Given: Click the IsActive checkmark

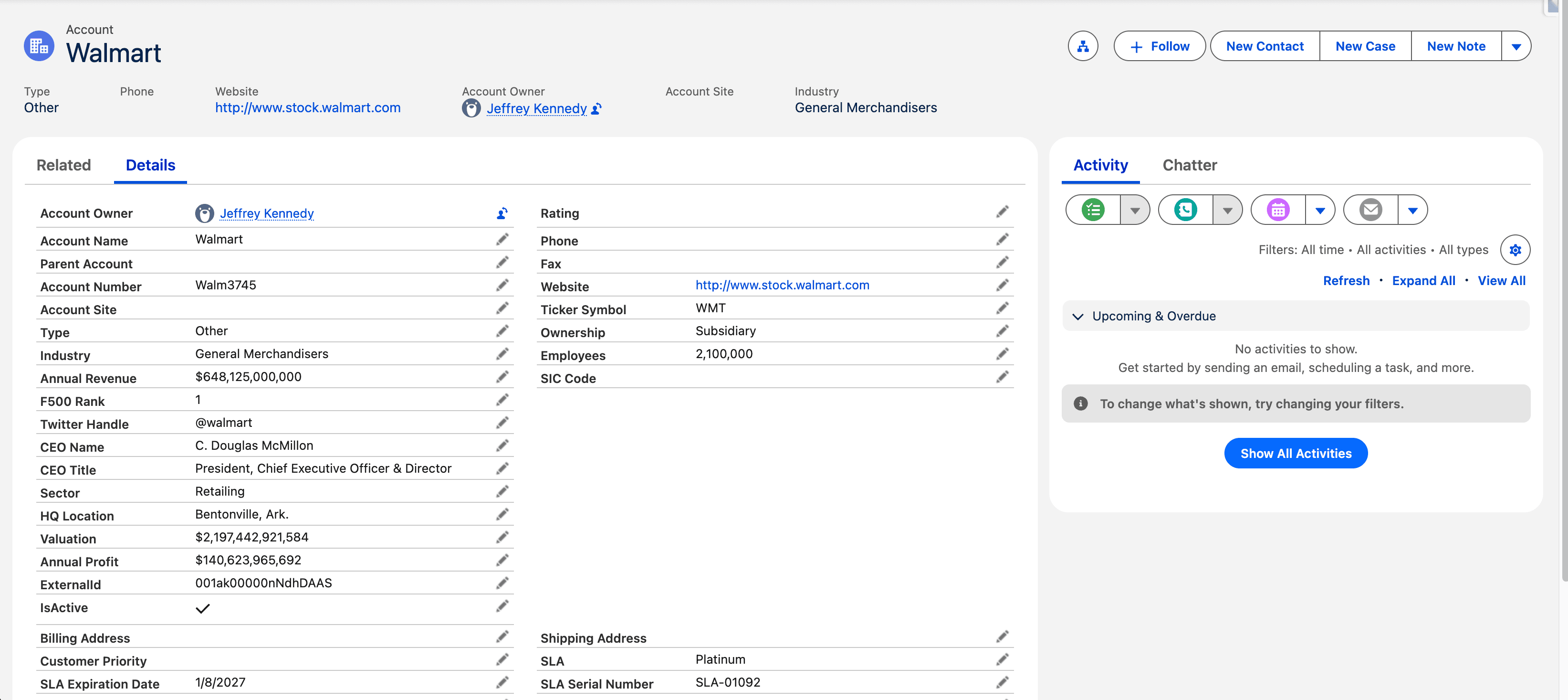Looking at the screenshot, I should click(x=203, y=608).
